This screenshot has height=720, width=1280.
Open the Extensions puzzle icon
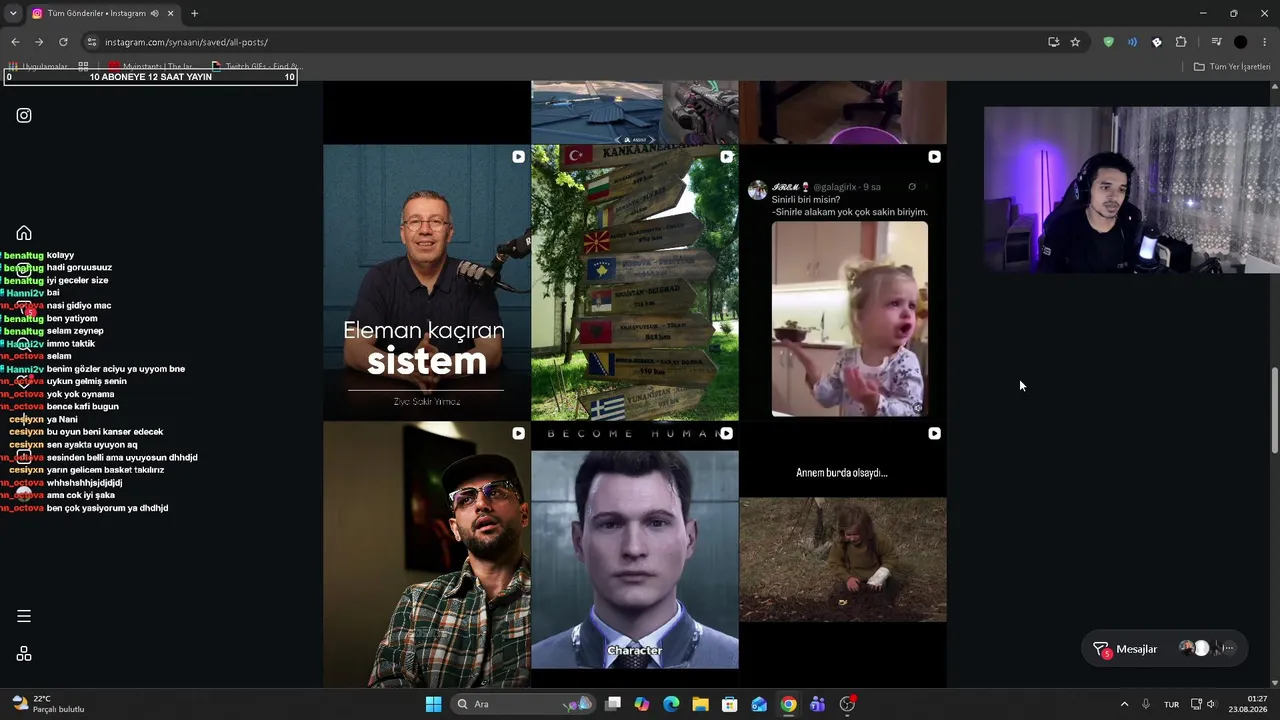pyautogui.click(x=1181, y=42)
